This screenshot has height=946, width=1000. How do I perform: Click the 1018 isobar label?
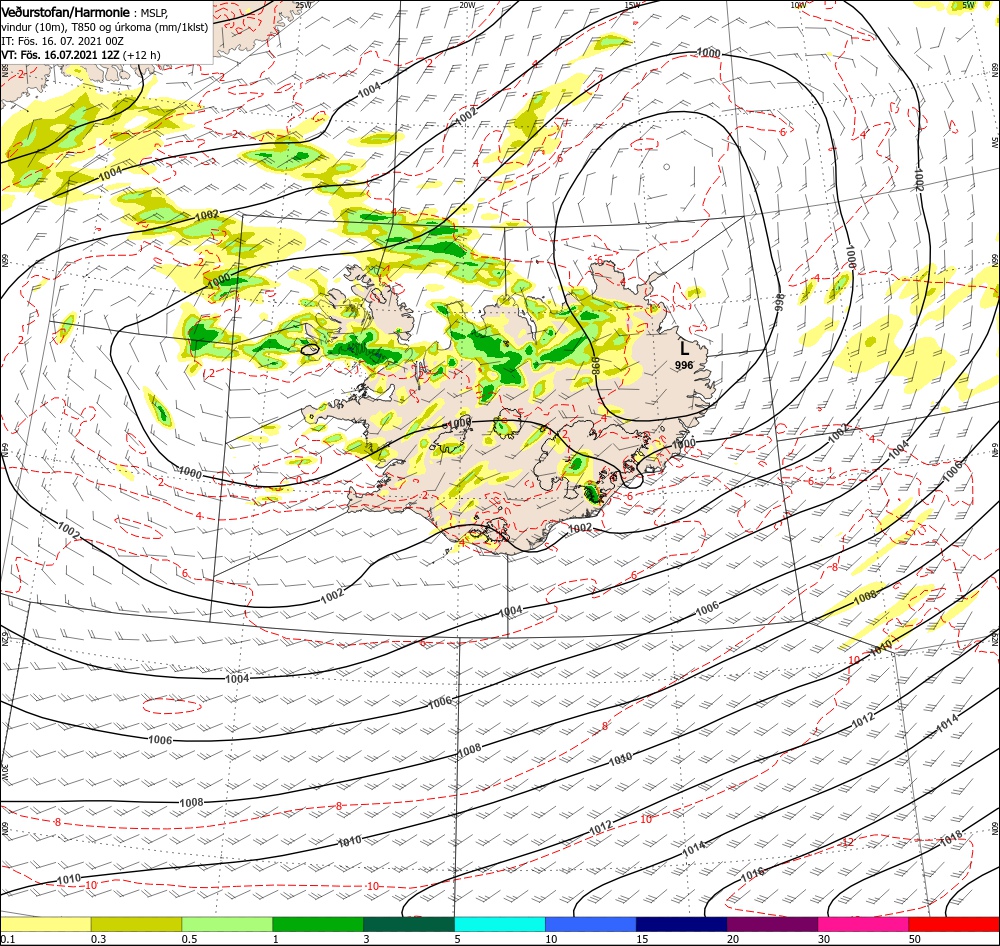[x=952, y=839]
